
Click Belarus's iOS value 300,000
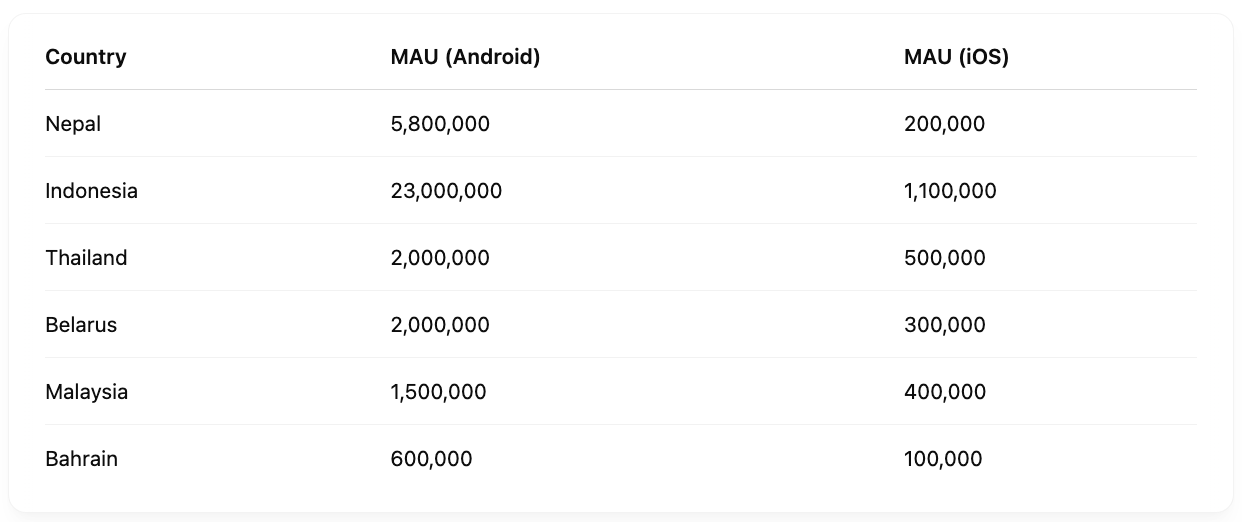pos(944,325)
